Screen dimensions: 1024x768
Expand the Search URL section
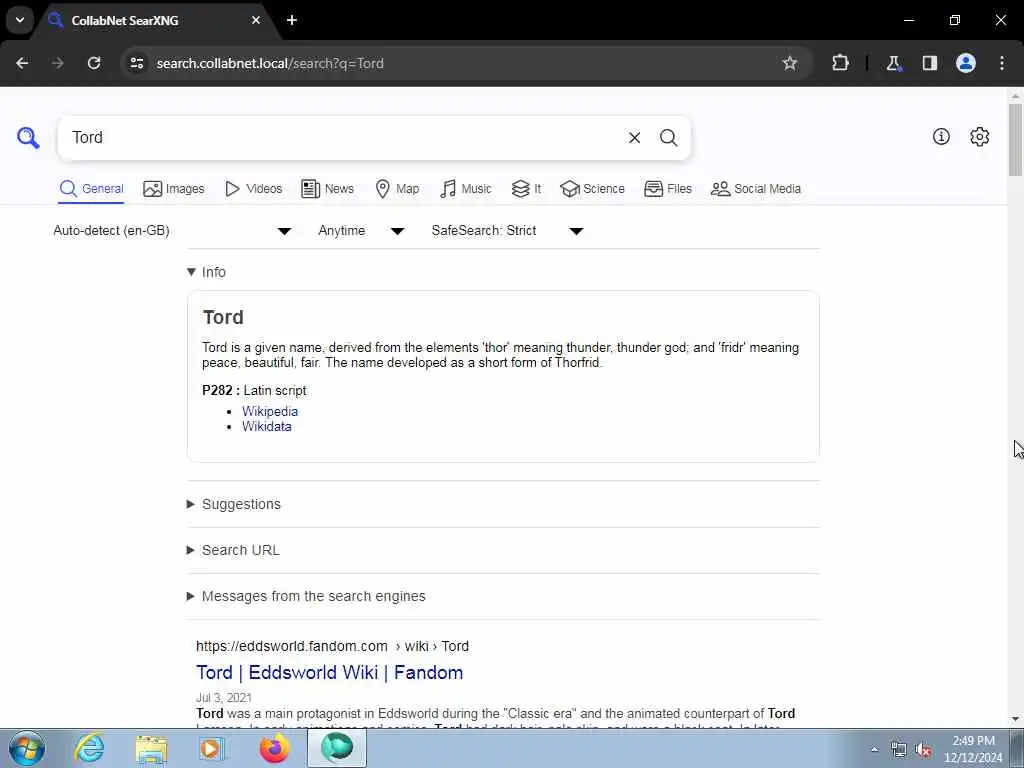(233, 550)
